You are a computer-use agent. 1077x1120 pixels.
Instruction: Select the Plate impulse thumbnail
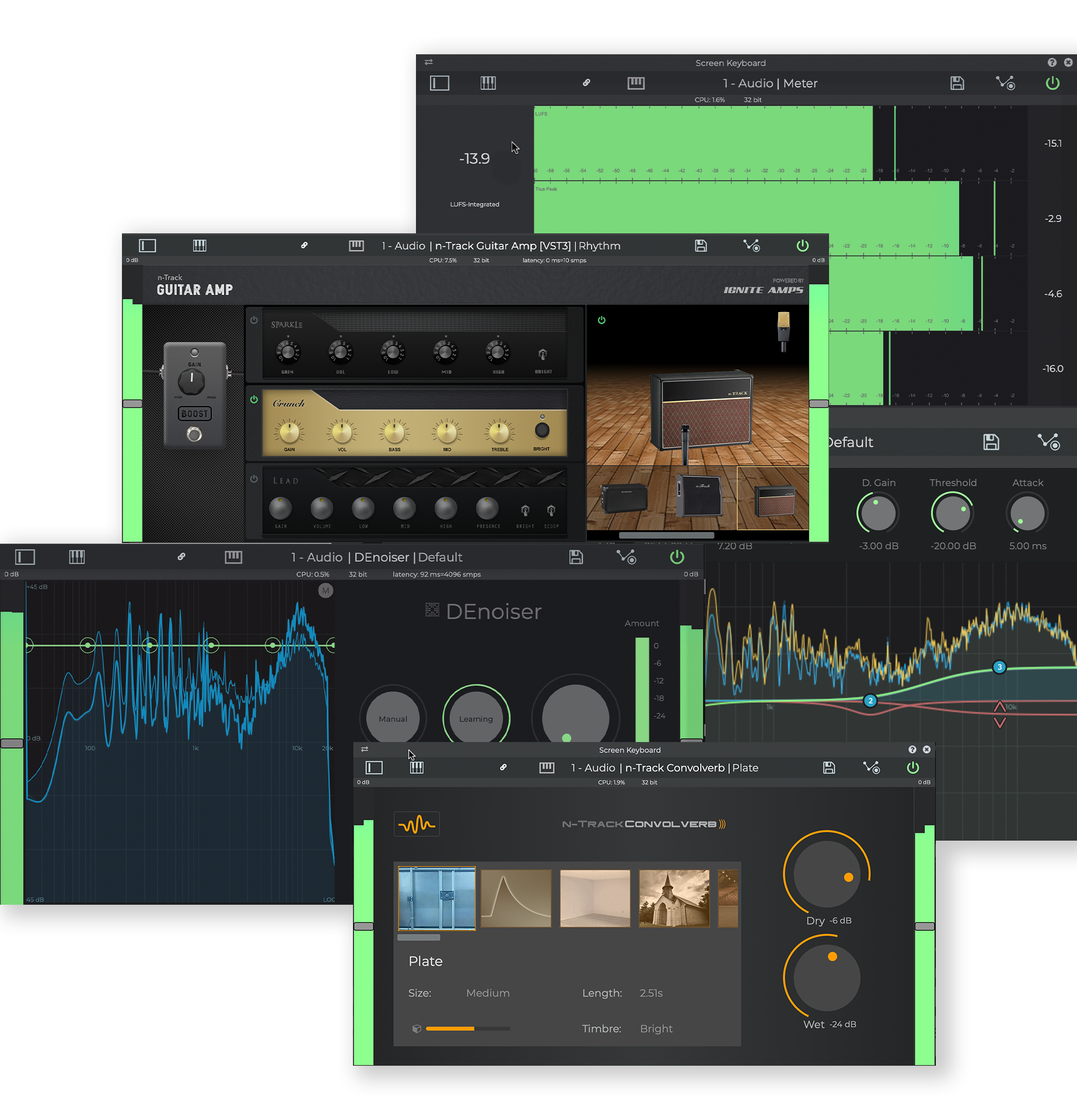point(436,898)
